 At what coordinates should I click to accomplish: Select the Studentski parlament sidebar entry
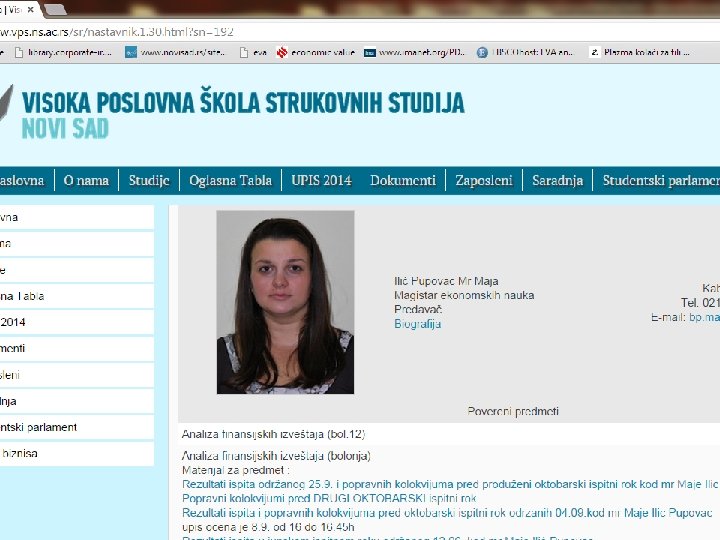click(x=77, y=428)
